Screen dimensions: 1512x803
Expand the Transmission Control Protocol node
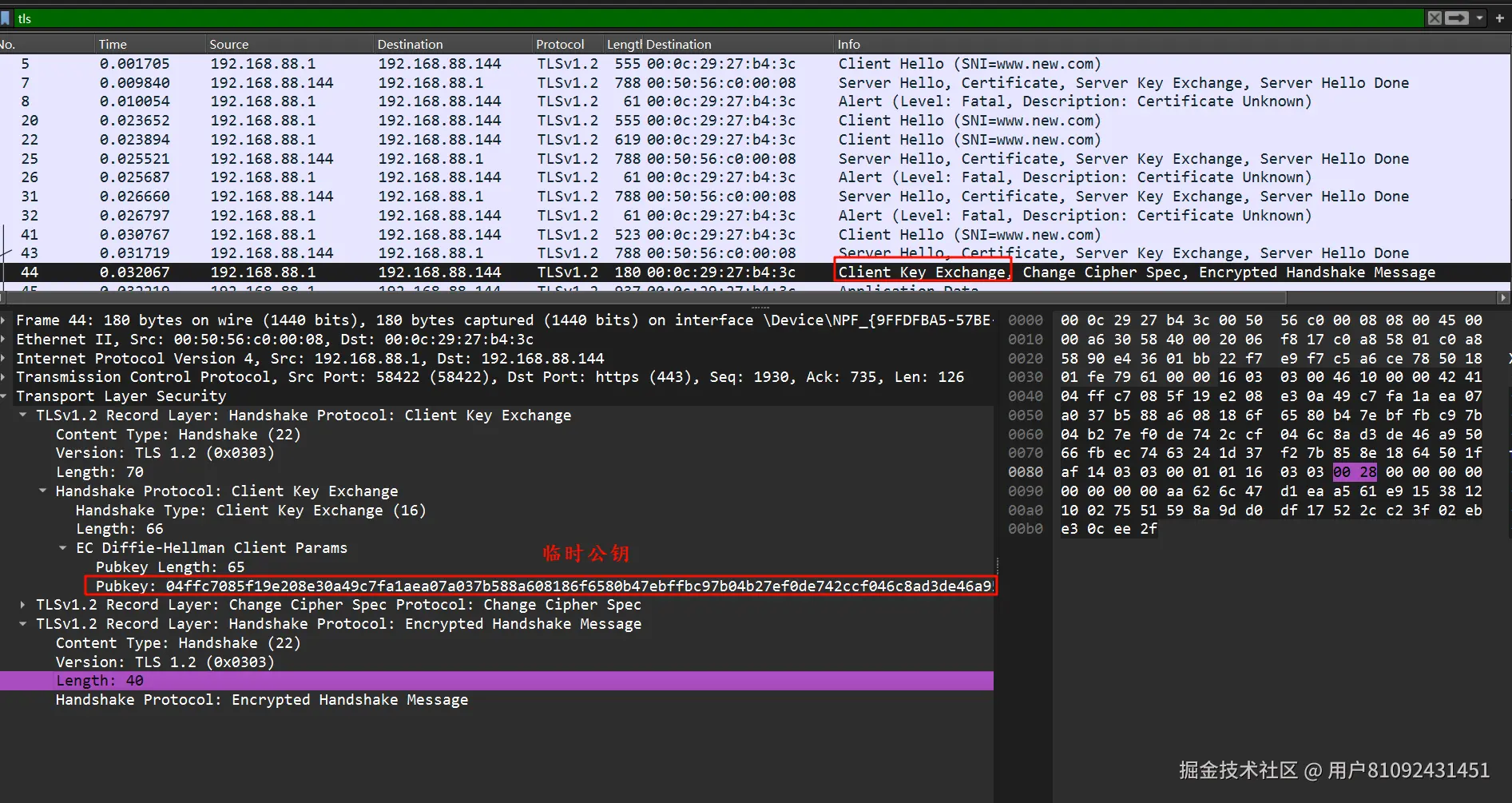(5, 377)
